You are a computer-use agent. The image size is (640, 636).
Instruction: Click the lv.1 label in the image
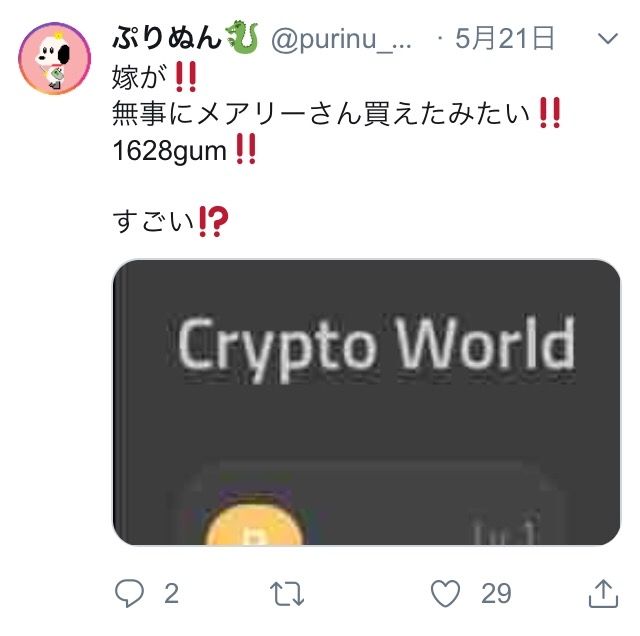503,530
